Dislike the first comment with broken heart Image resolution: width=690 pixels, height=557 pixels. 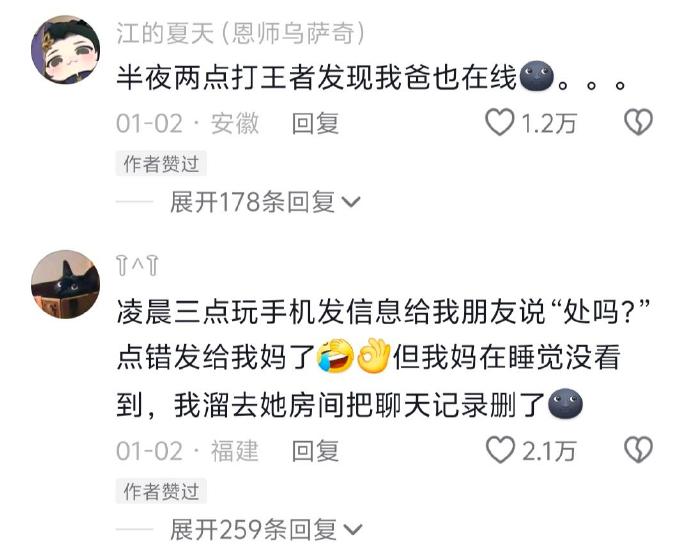[x=639, y=122]
